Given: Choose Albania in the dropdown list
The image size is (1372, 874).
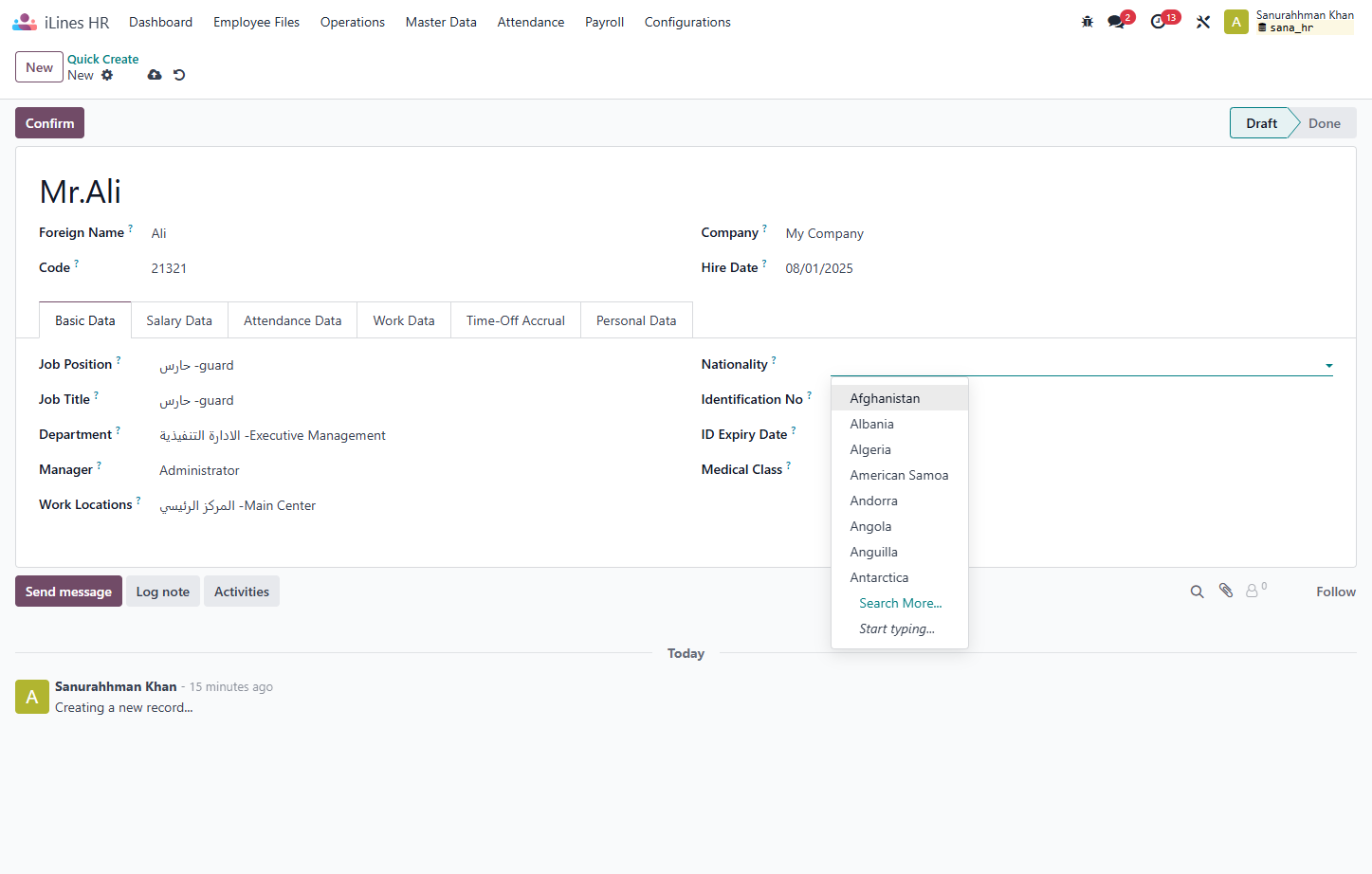Looking at the screenshot, I should point(900,424).
